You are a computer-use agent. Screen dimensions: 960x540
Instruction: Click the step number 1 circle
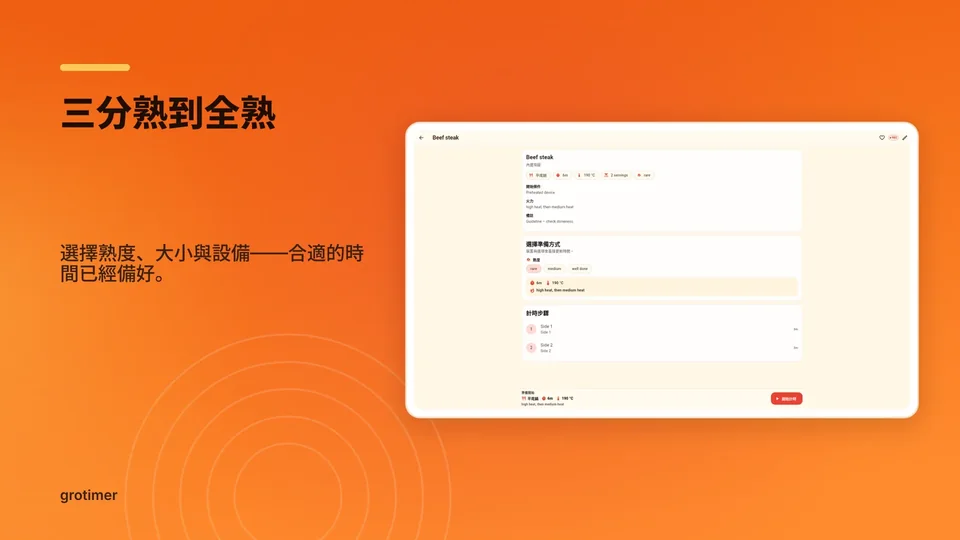coord(531,329)
